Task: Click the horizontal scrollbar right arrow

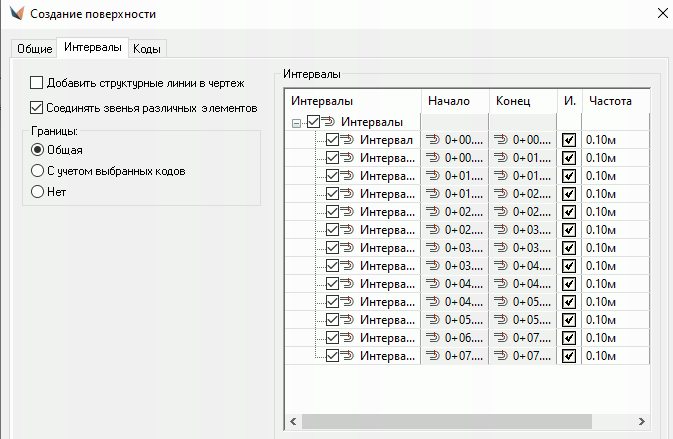Action: tap(642, 421)
